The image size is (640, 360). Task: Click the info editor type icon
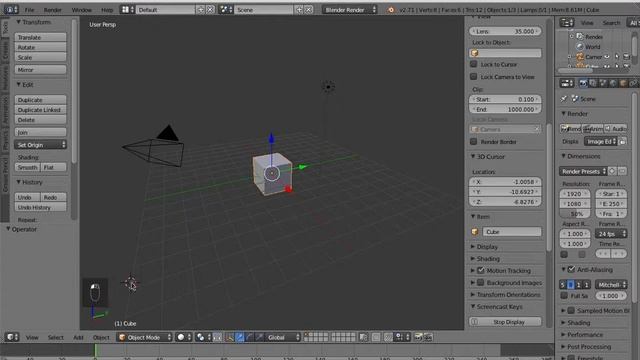pos(11,9)
